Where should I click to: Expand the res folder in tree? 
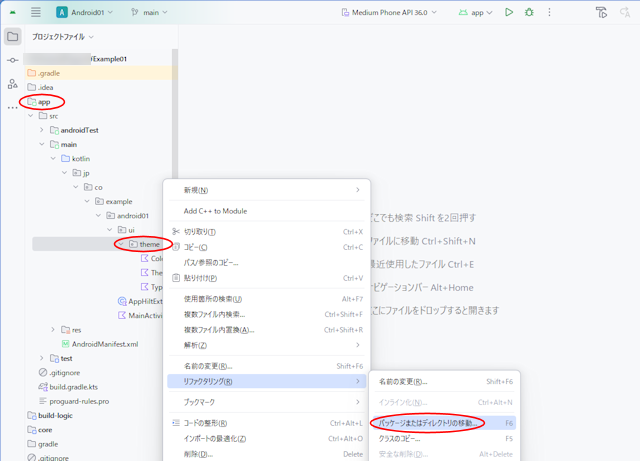click(x=53, y=330)
